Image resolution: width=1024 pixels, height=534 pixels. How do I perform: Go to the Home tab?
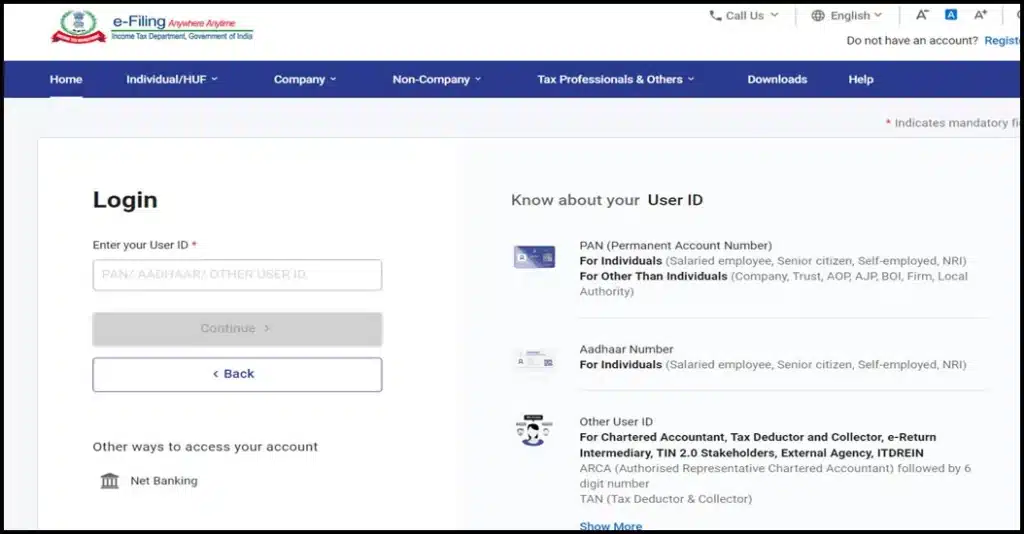point(66,80)
